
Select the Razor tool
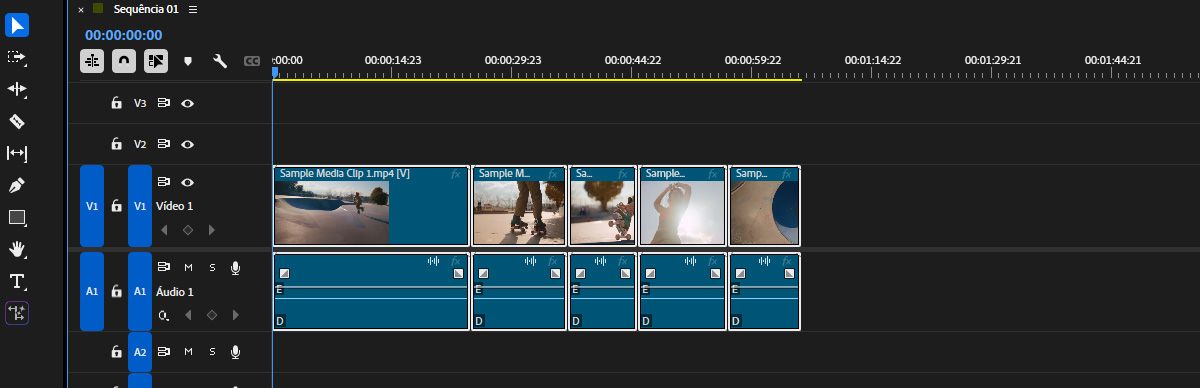(x=17, y=121)
